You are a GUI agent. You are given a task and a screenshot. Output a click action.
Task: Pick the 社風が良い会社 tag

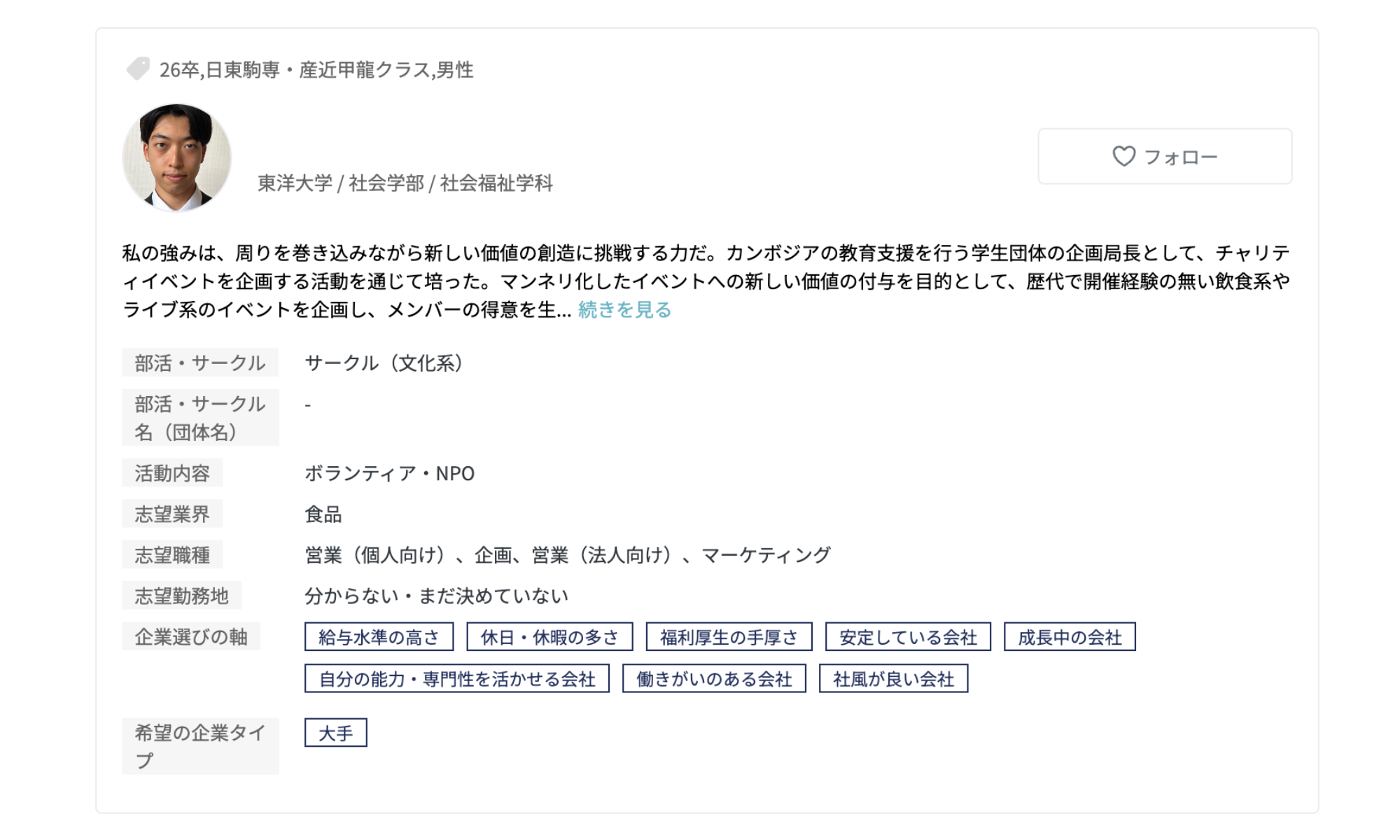coord(893,679)
